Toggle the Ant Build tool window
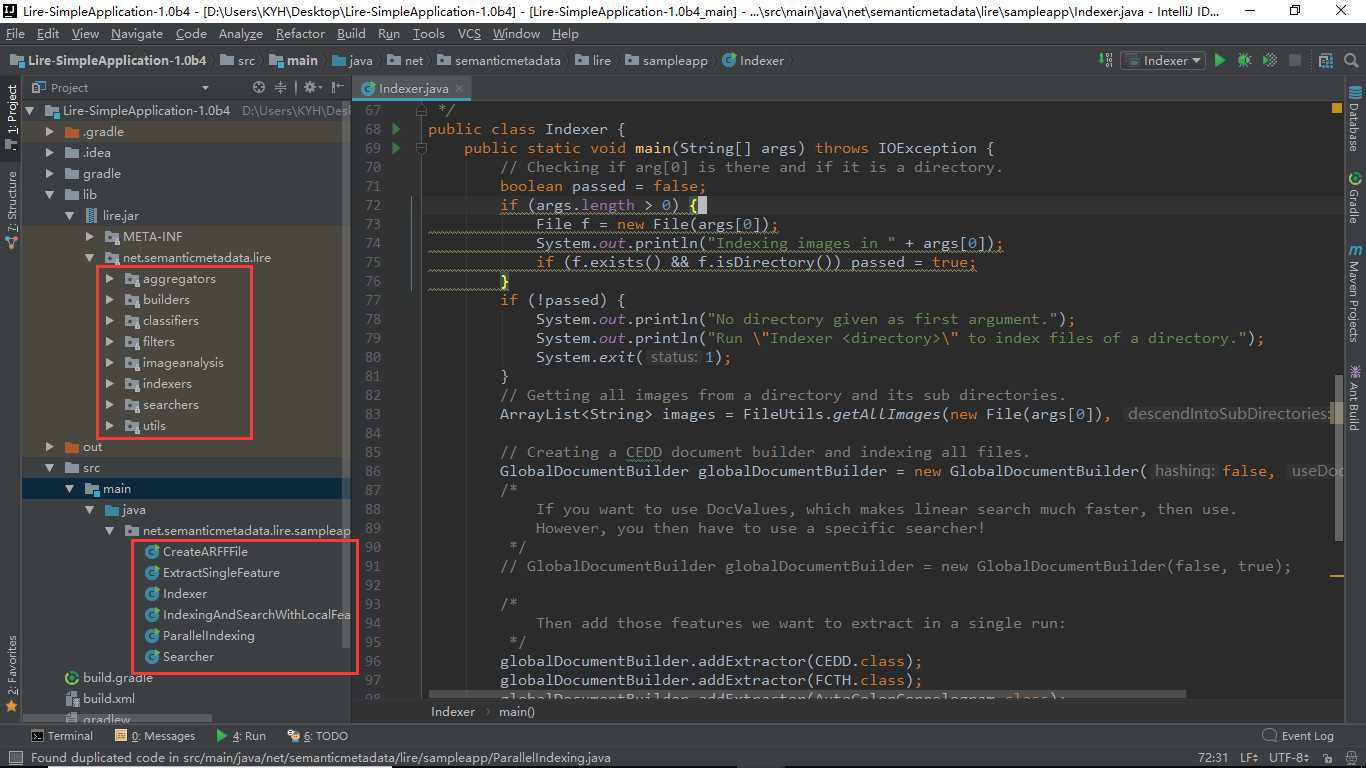 [1354, 397]
